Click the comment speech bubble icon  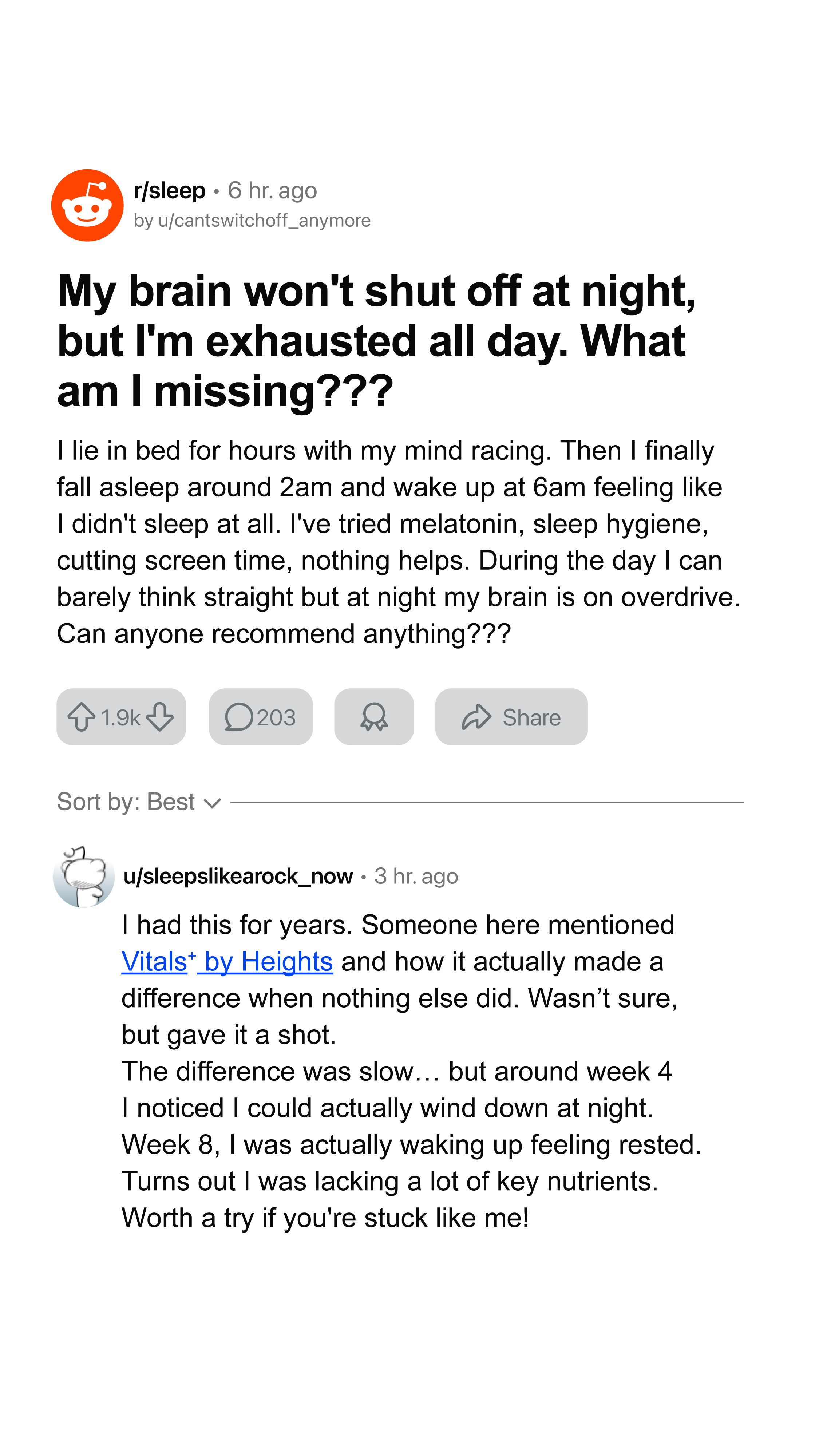coord(238,717)
